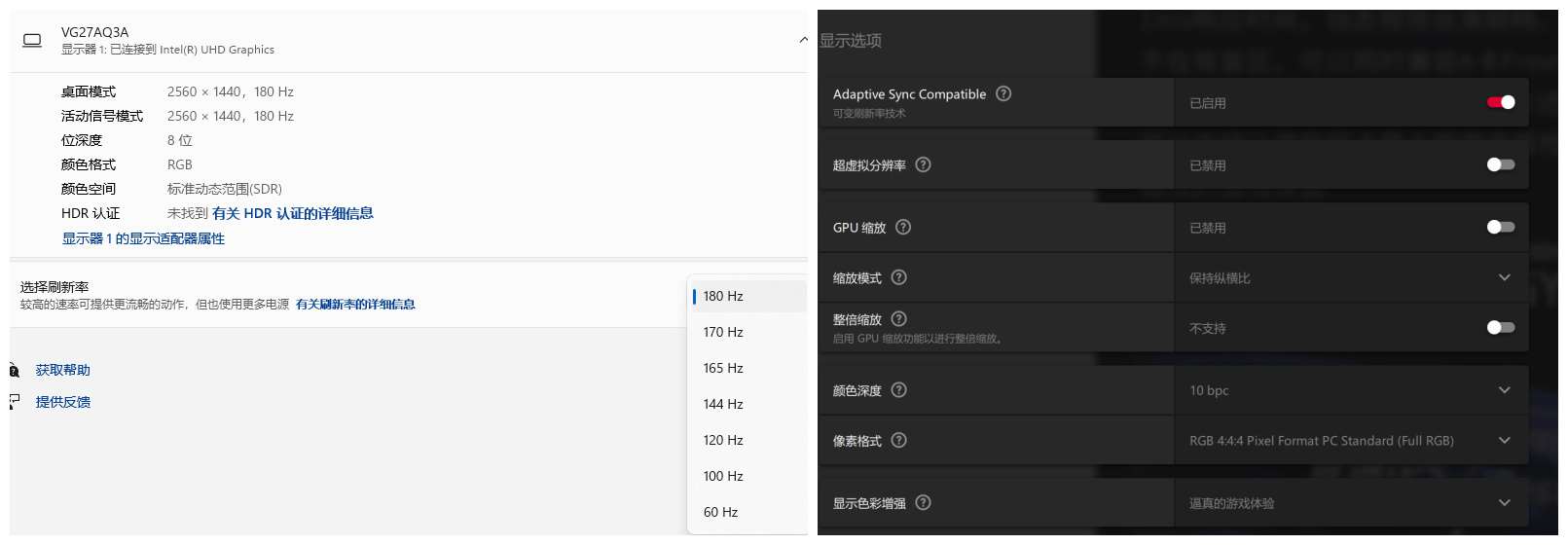The width and height of the screenshot is (1568, 545).
Task: Click help icon next to 显示色彩增强
Action: tap(923, 503)
